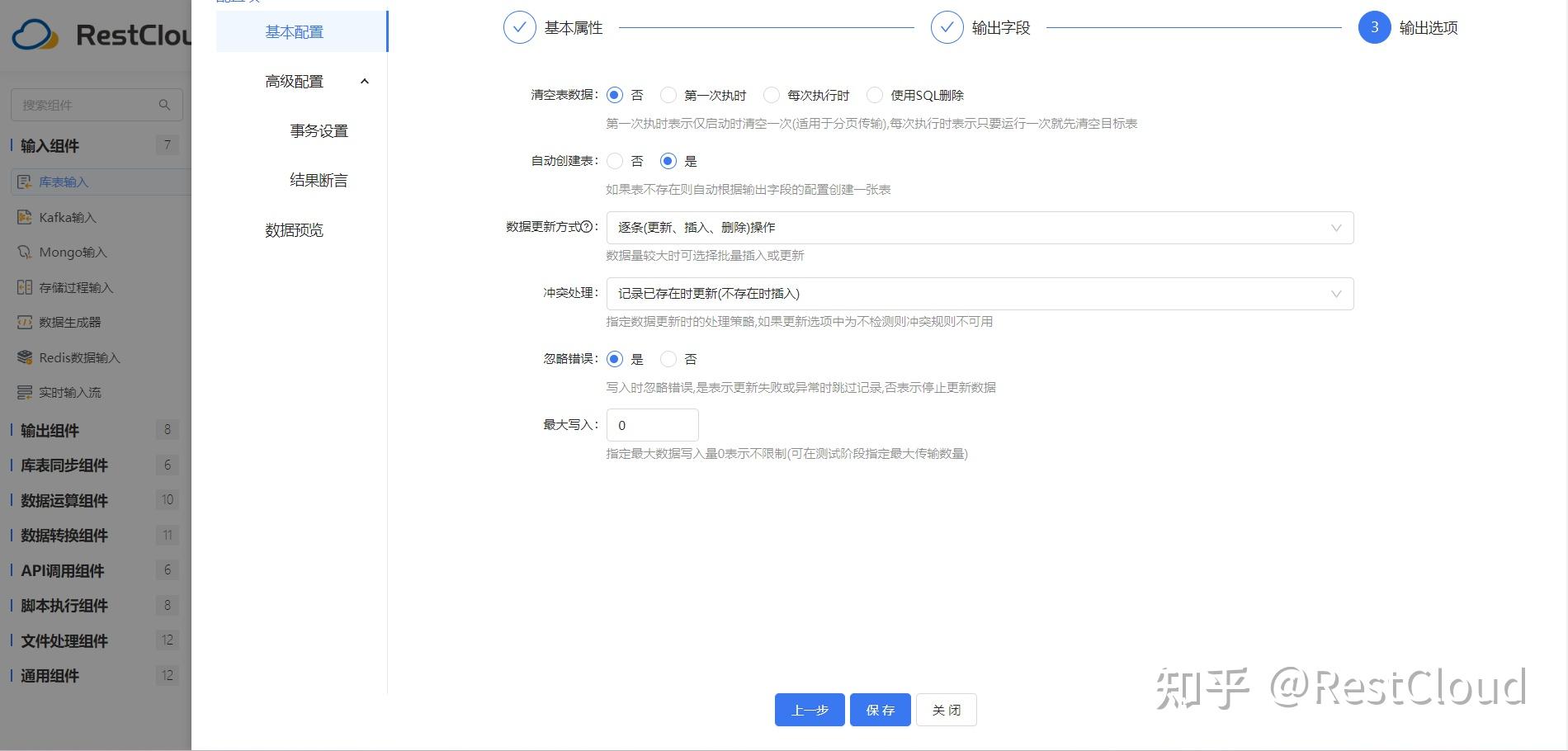Click the 最大写入 input field
The image size is (1568, 751).
click(x=653, y=425)
